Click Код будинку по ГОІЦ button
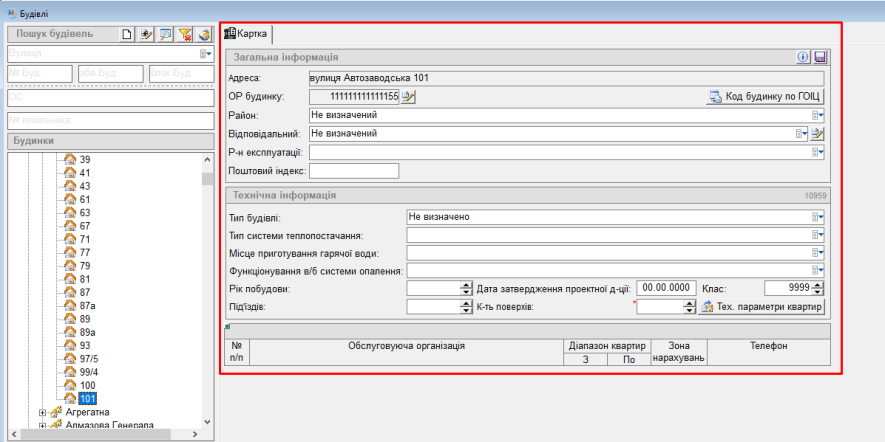 (765, 97)
